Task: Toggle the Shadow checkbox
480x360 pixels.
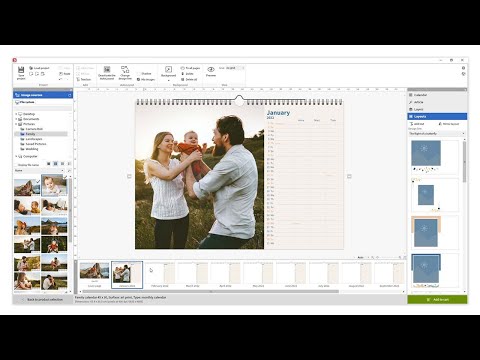Action: [x=139, y=74]
